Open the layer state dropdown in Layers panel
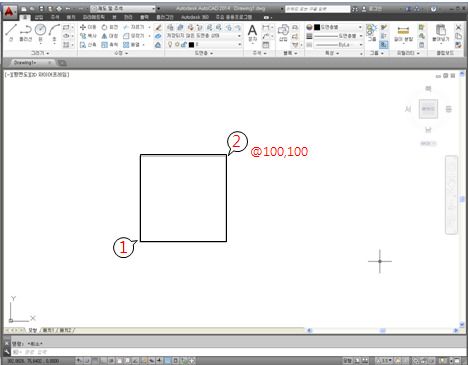 pyautogui.click(x=204, y=36)
